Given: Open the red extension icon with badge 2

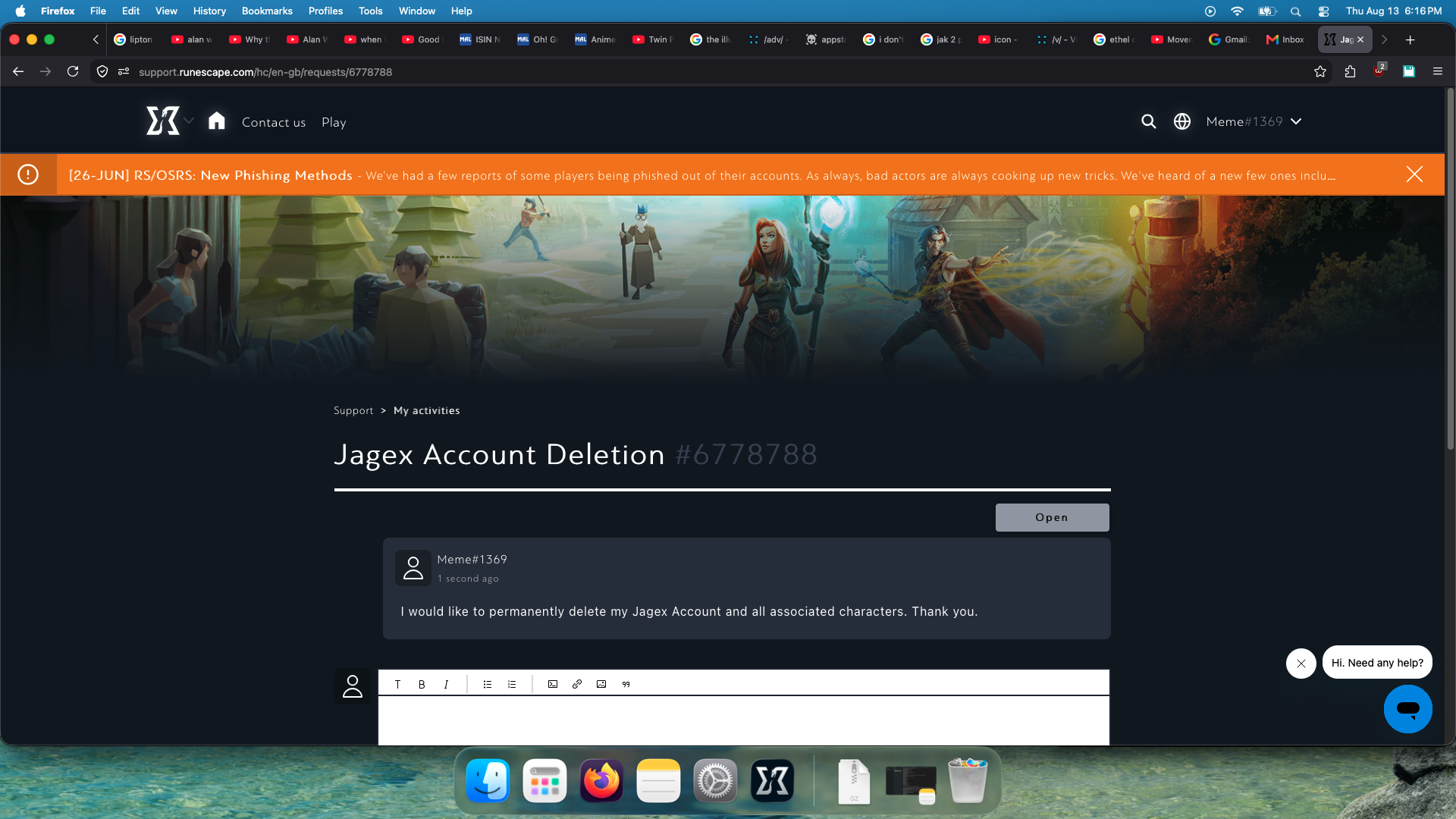Looking at the screenshot, I should click(1379, 71).
